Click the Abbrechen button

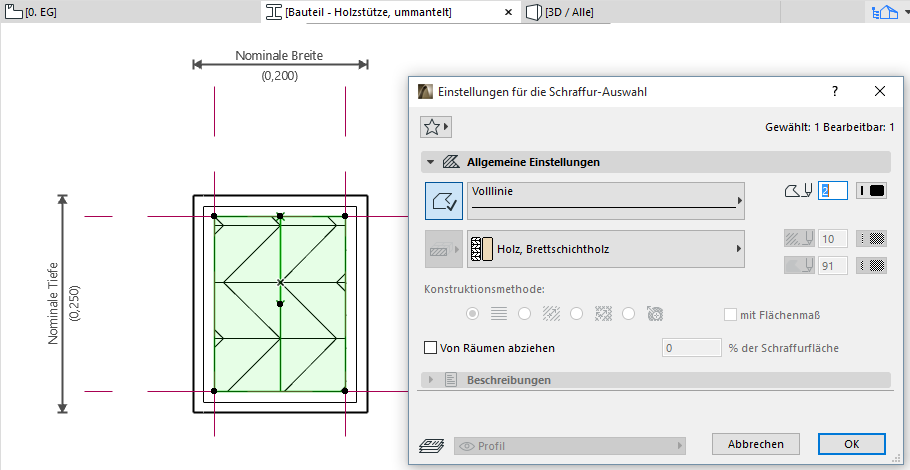pyautogui.click(x=756, y=444)
